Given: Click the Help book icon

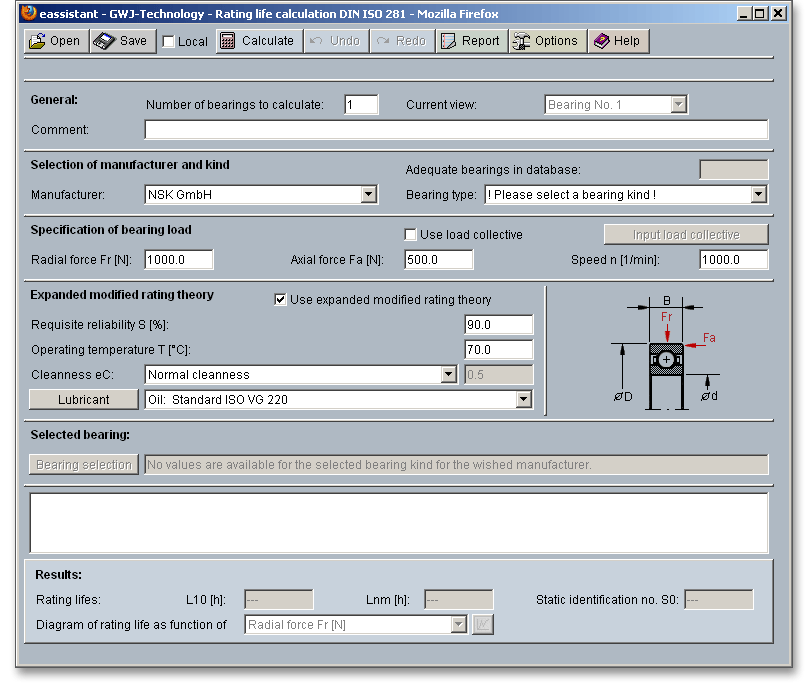Looking at the screenshot, I should pos(601,41).
